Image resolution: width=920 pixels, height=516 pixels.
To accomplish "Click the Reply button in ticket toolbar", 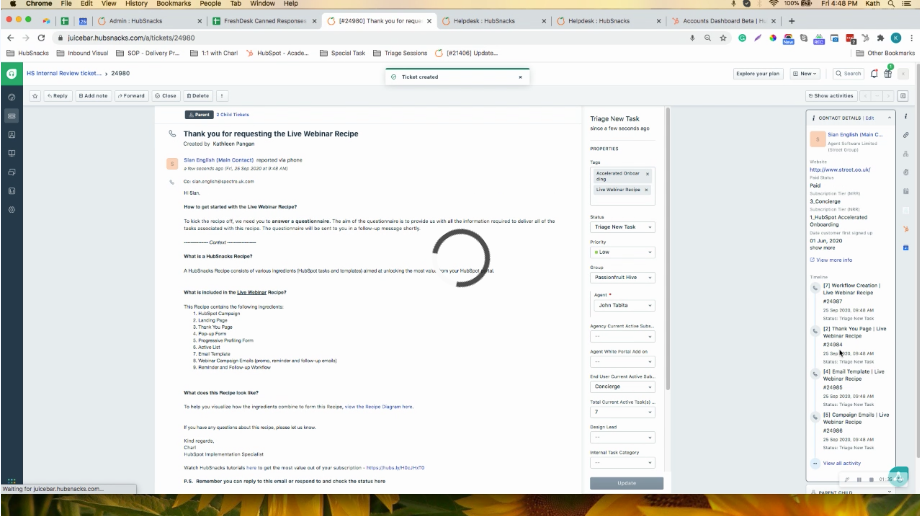I will click(58, 96).
